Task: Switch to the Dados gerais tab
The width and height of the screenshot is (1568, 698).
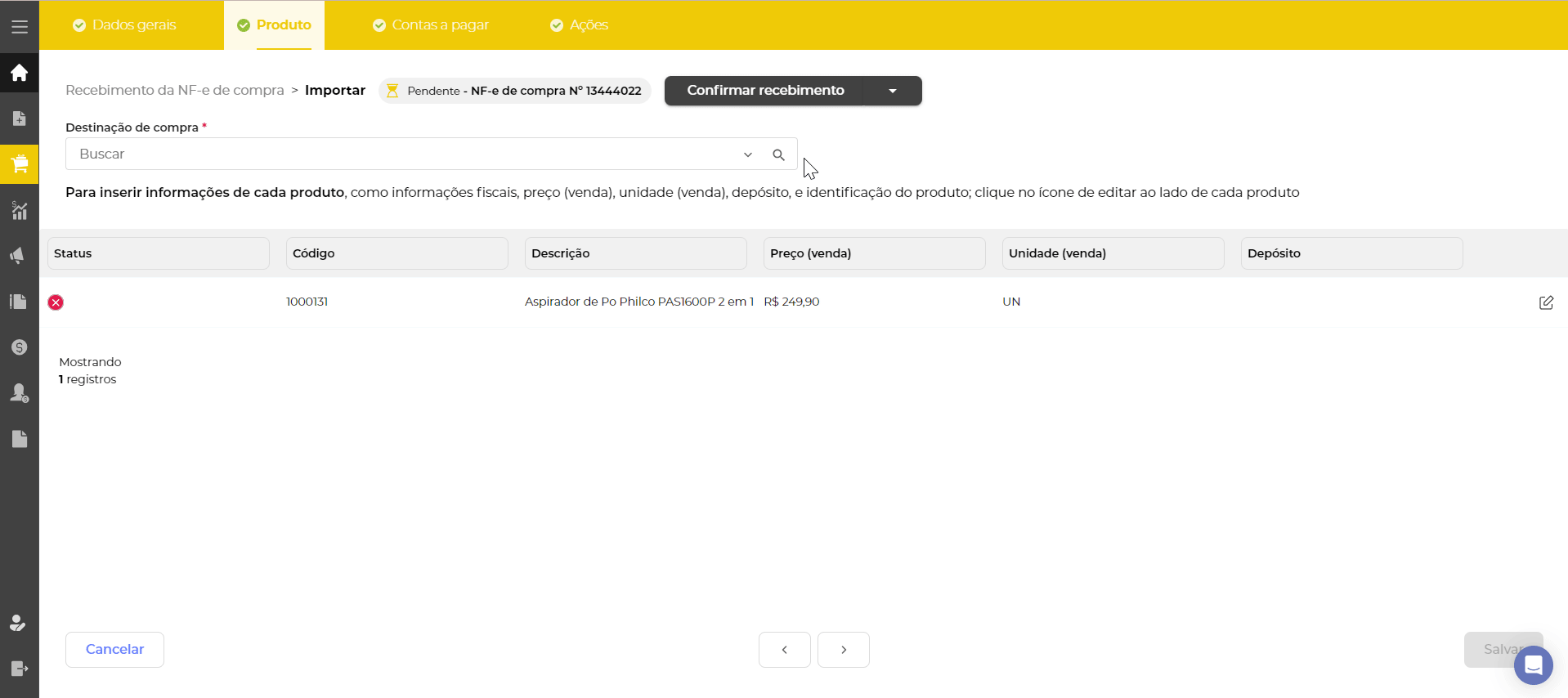Action: 125,25
